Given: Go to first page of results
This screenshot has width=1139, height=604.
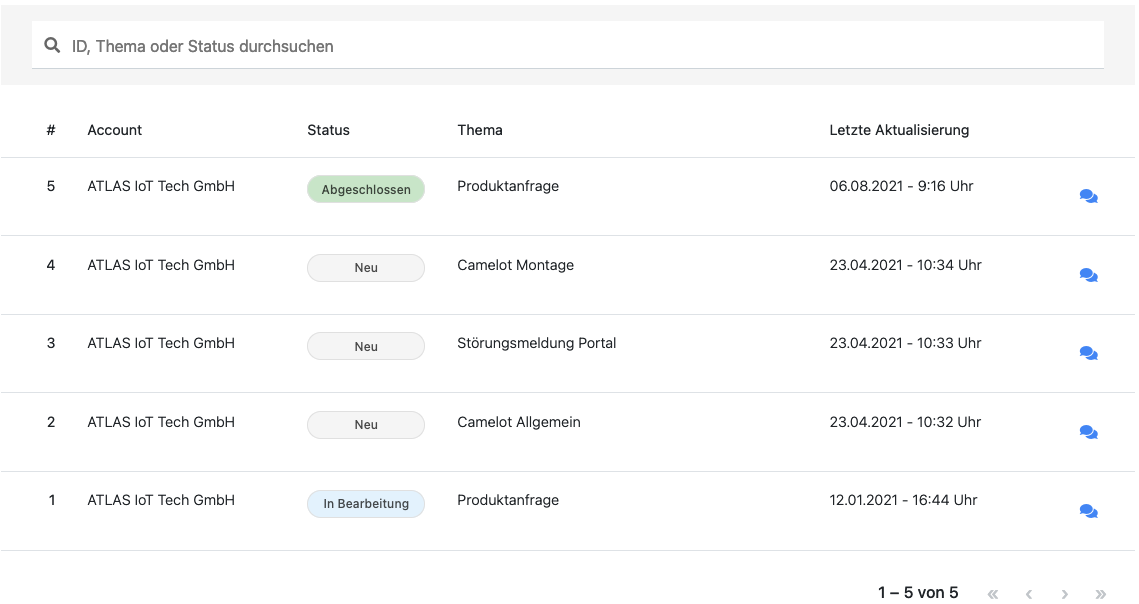Looking at the screenshot, I should (993, 594).
